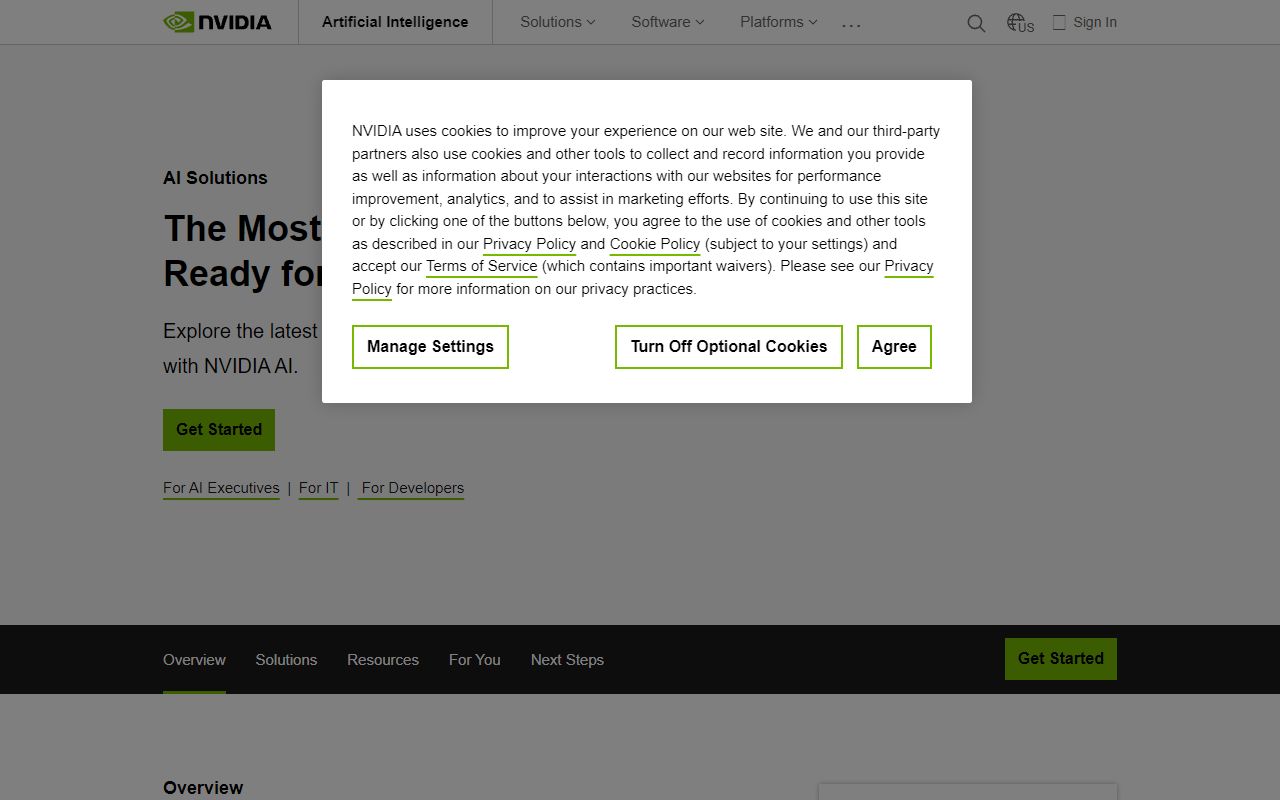Open the site search magnifier
The height and width of the screenshot is (800, 1280).
click(976, 22)
